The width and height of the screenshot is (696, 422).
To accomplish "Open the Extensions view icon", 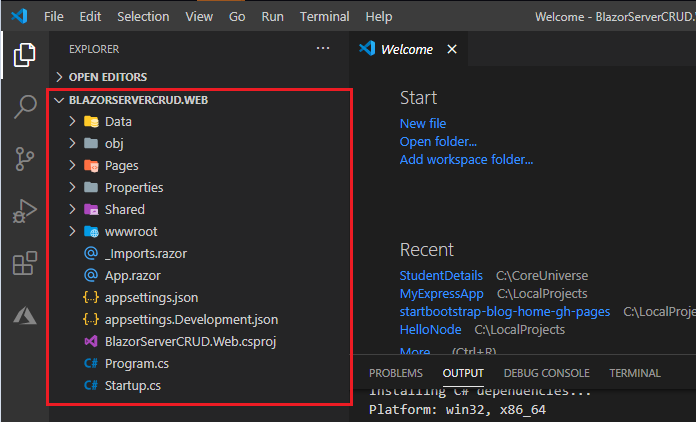I will 24,264.
